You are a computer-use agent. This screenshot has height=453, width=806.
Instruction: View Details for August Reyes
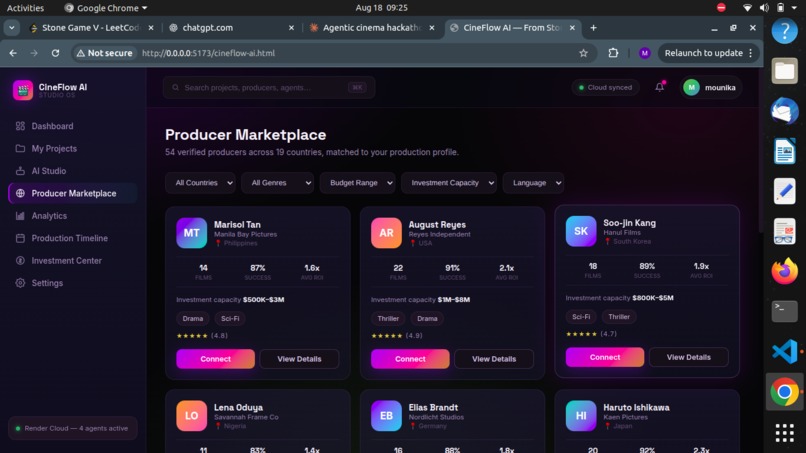494,359
